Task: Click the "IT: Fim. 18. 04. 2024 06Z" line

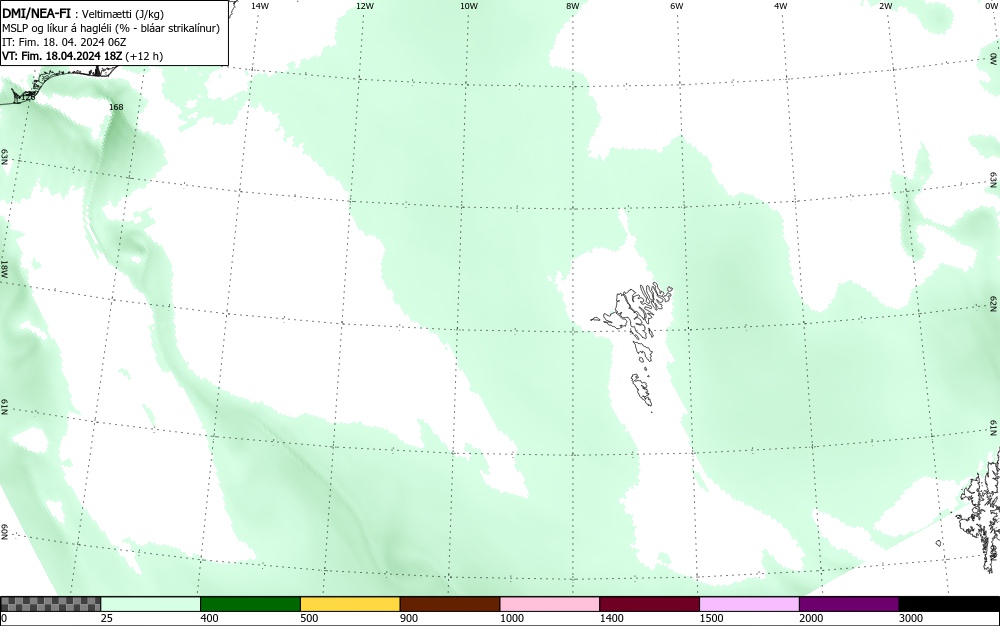Action: [x=64, y=42]
